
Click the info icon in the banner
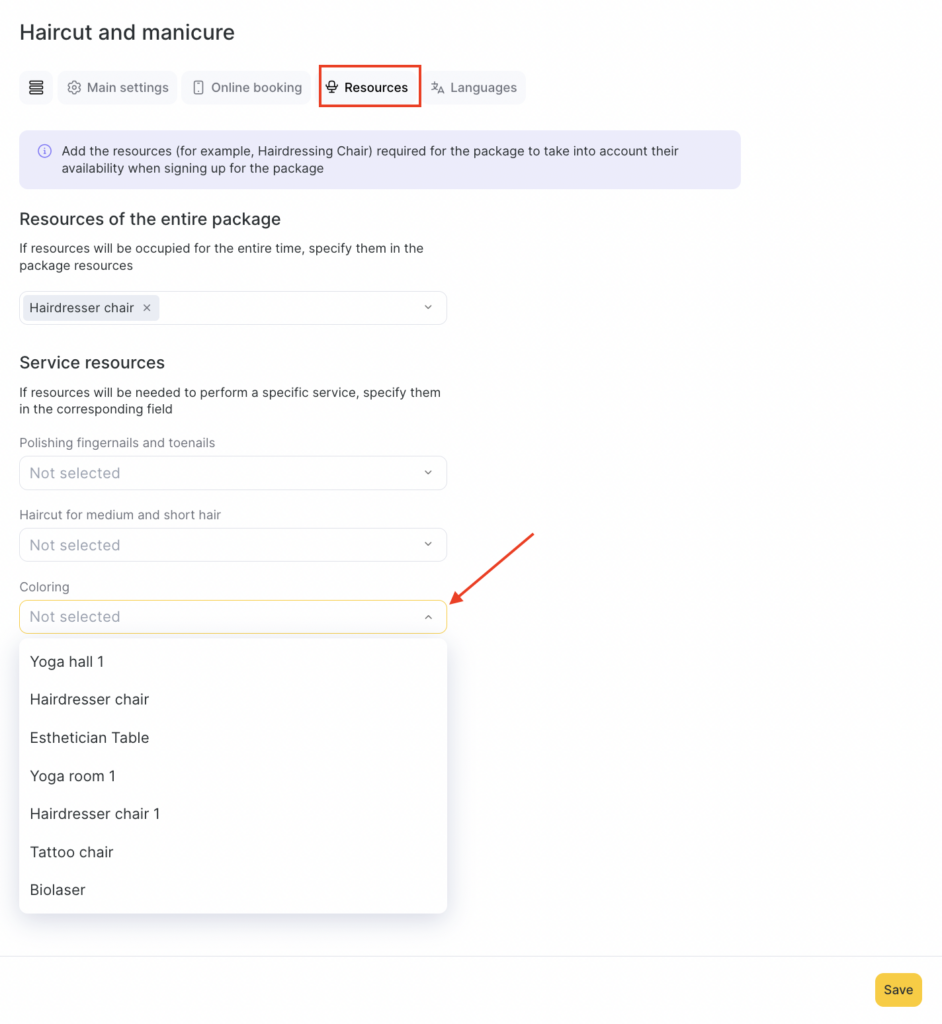[x=44, y=151]
